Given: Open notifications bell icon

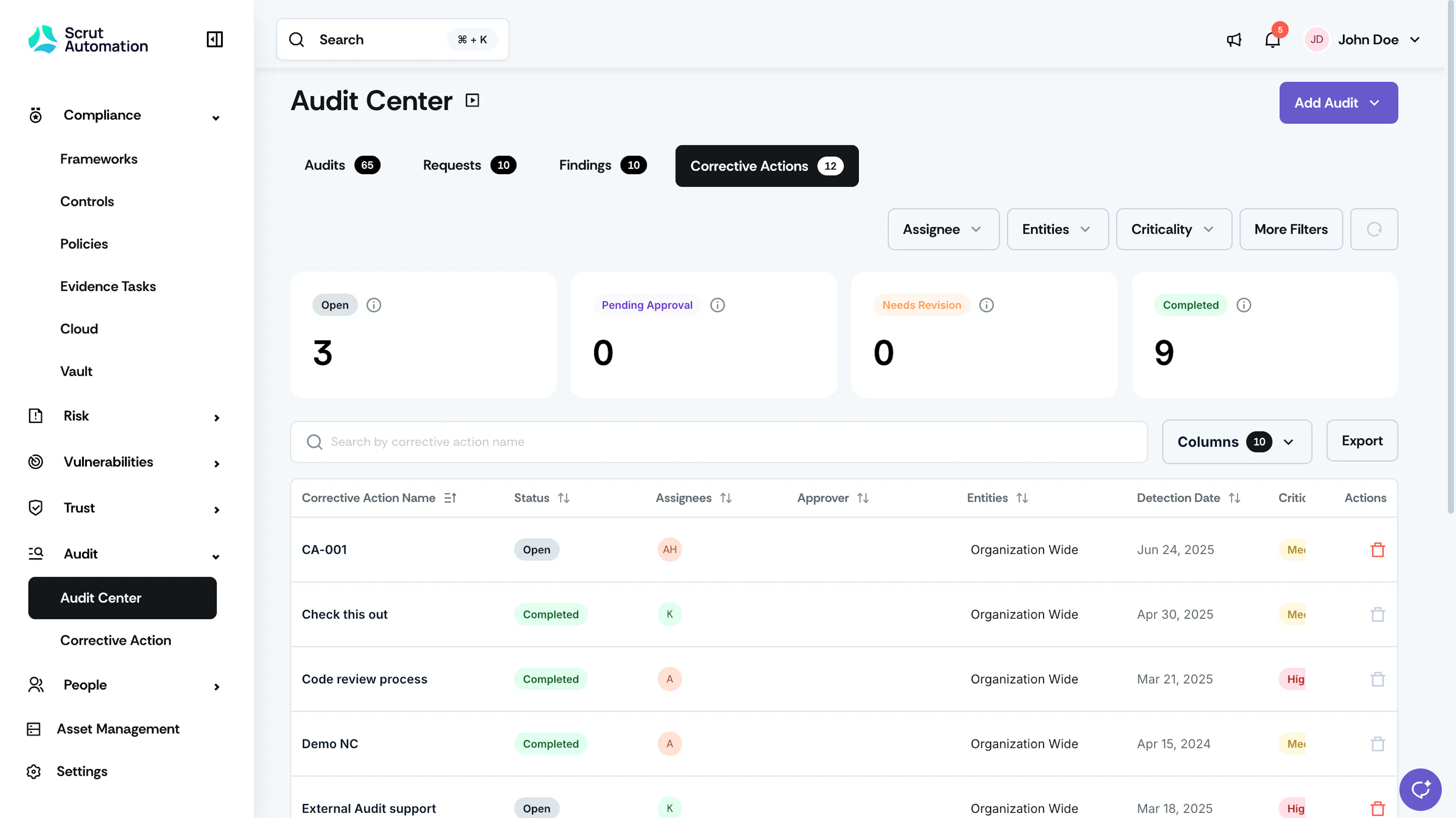Looking at the screenshot, I should pyautogui.click(x=1272, y=39).
